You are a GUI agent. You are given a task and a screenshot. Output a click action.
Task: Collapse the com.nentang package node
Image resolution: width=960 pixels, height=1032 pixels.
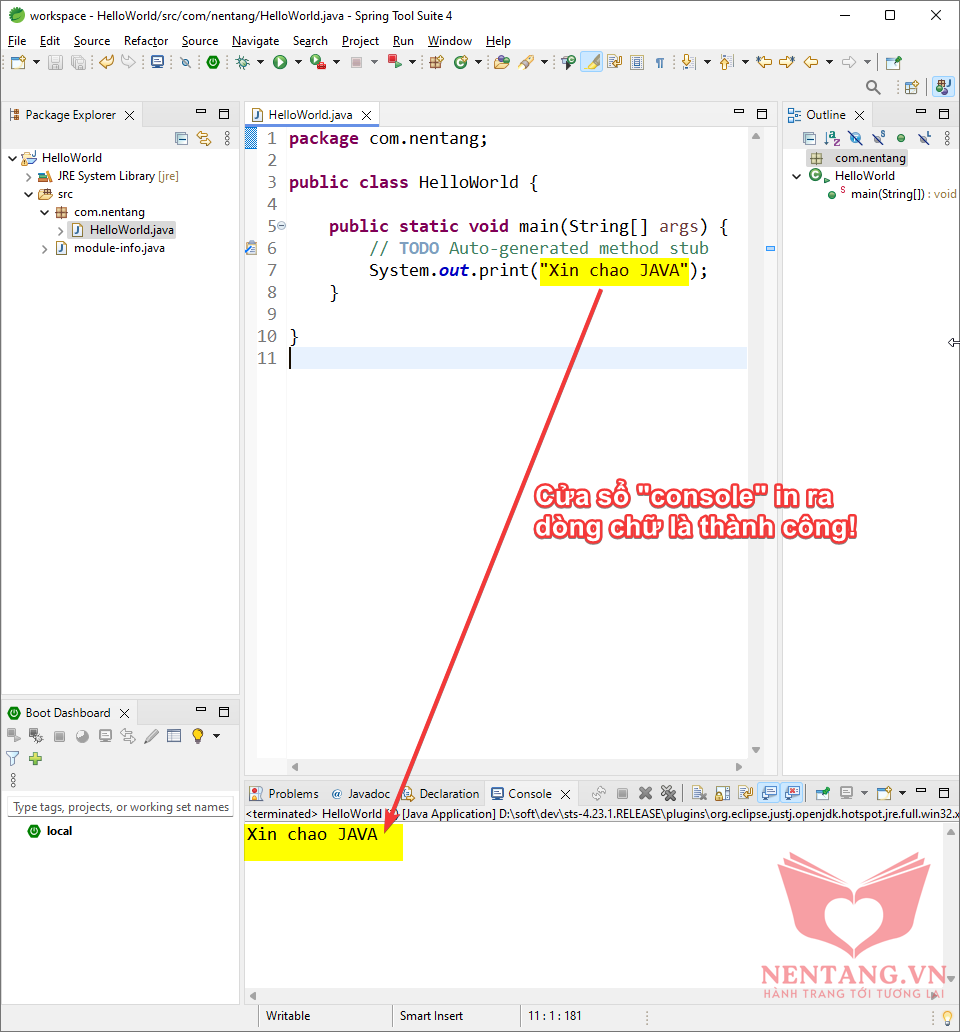tap(45, 212)
